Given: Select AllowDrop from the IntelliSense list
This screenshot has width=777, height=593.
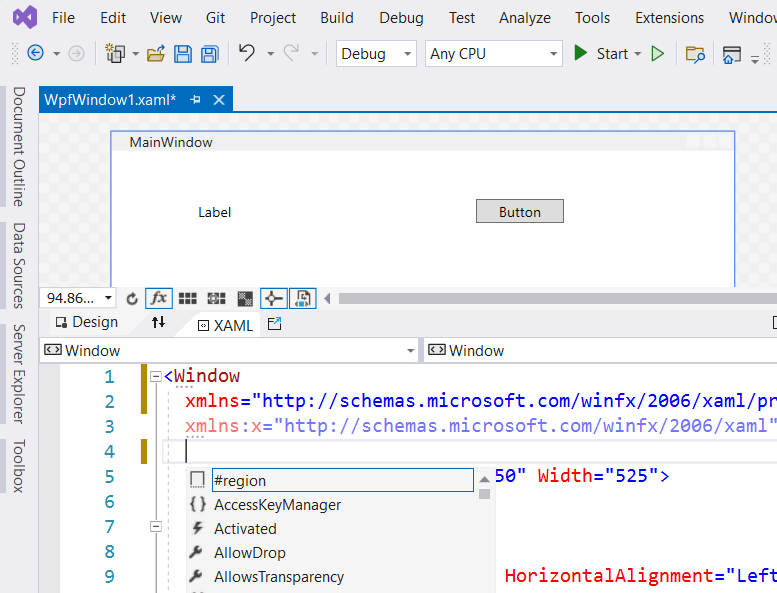Looking at the screenshot, I should point(249,553).
